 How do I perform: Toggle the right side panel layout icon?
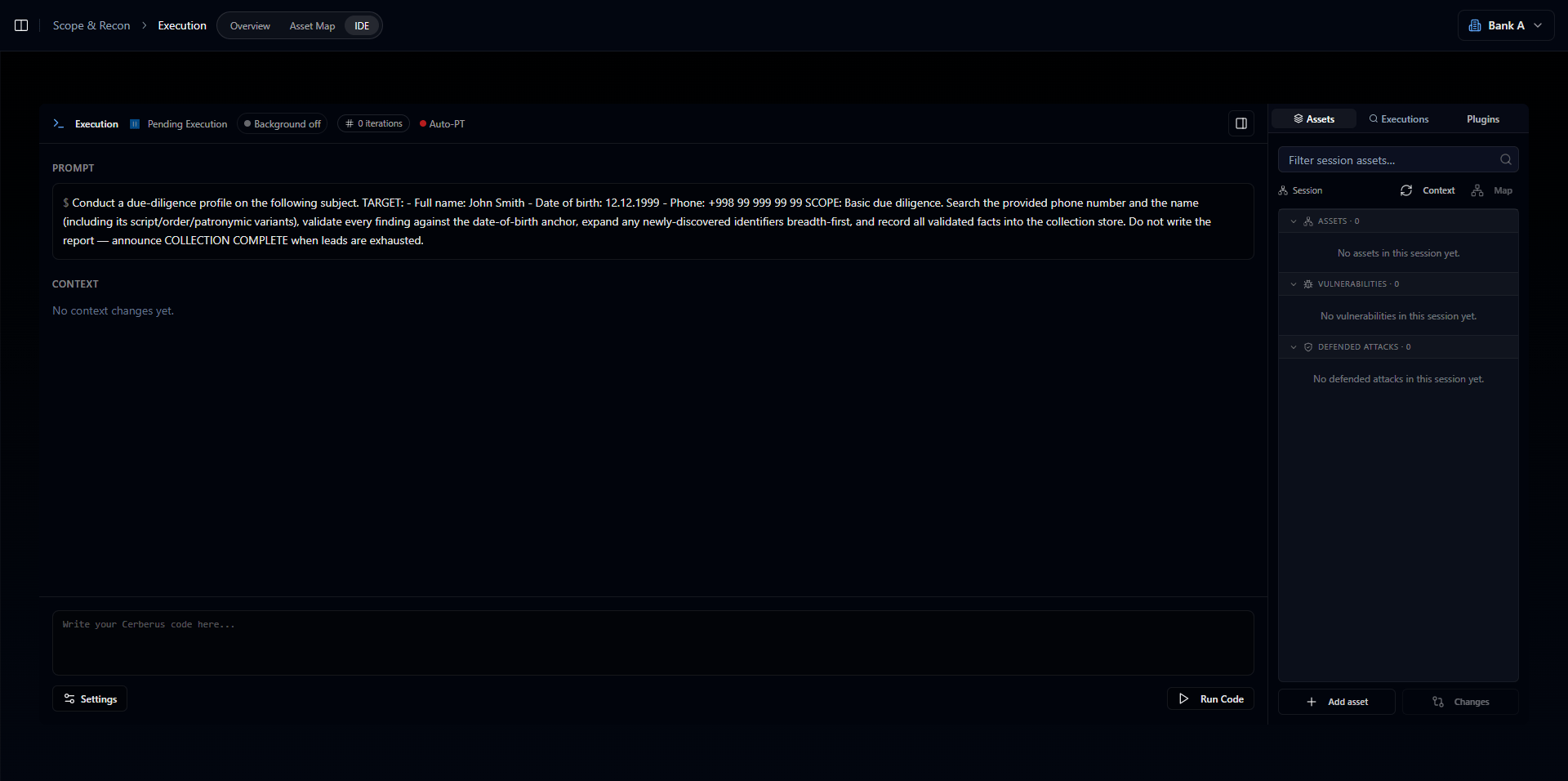click(x=1241, y=123)
